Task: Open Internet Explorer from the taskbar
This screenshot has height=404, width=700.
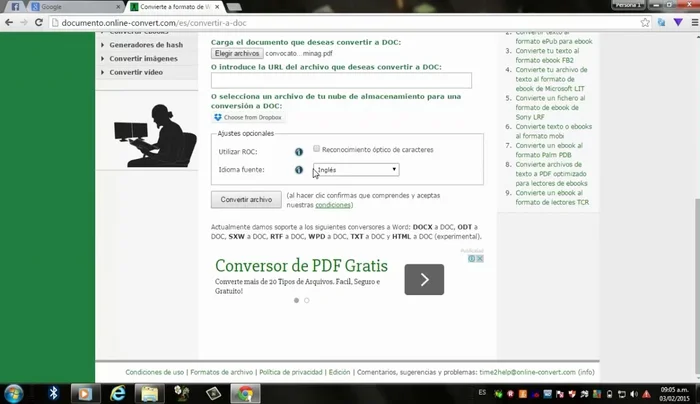Action: (x=118, y=393)
